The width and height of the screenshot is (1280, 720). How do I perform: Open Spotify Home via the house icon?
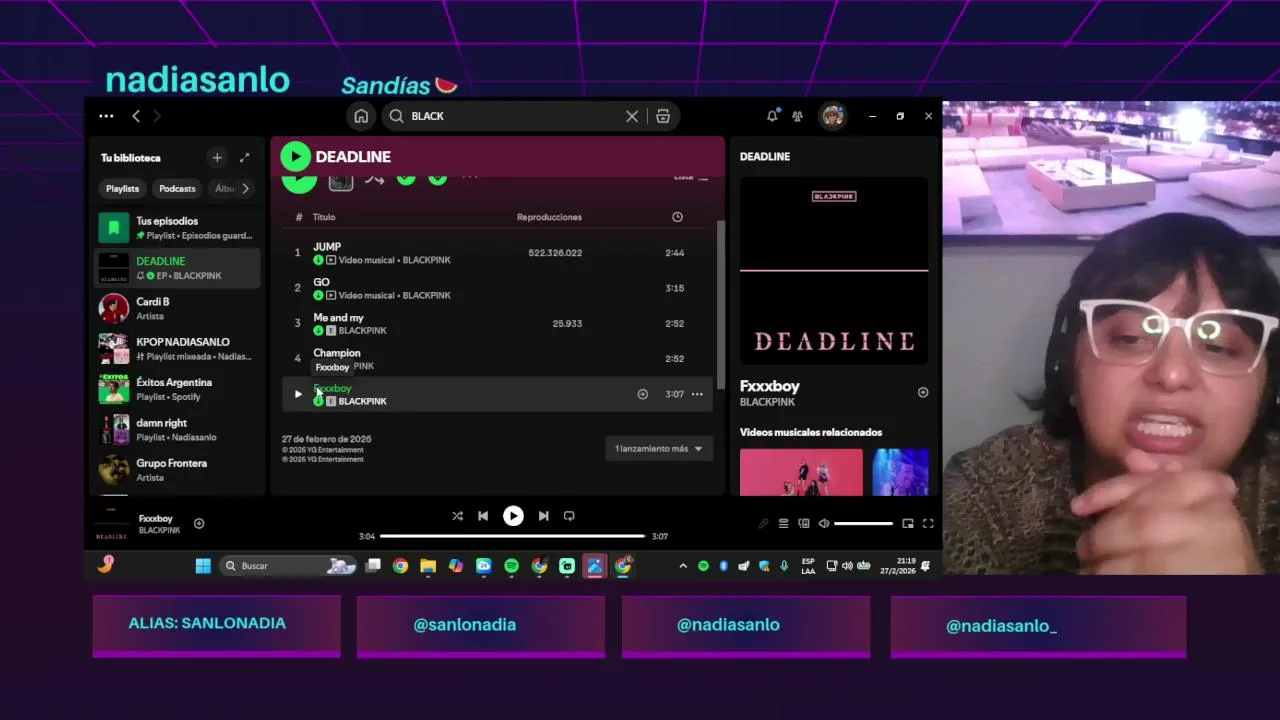pos(361,116)
